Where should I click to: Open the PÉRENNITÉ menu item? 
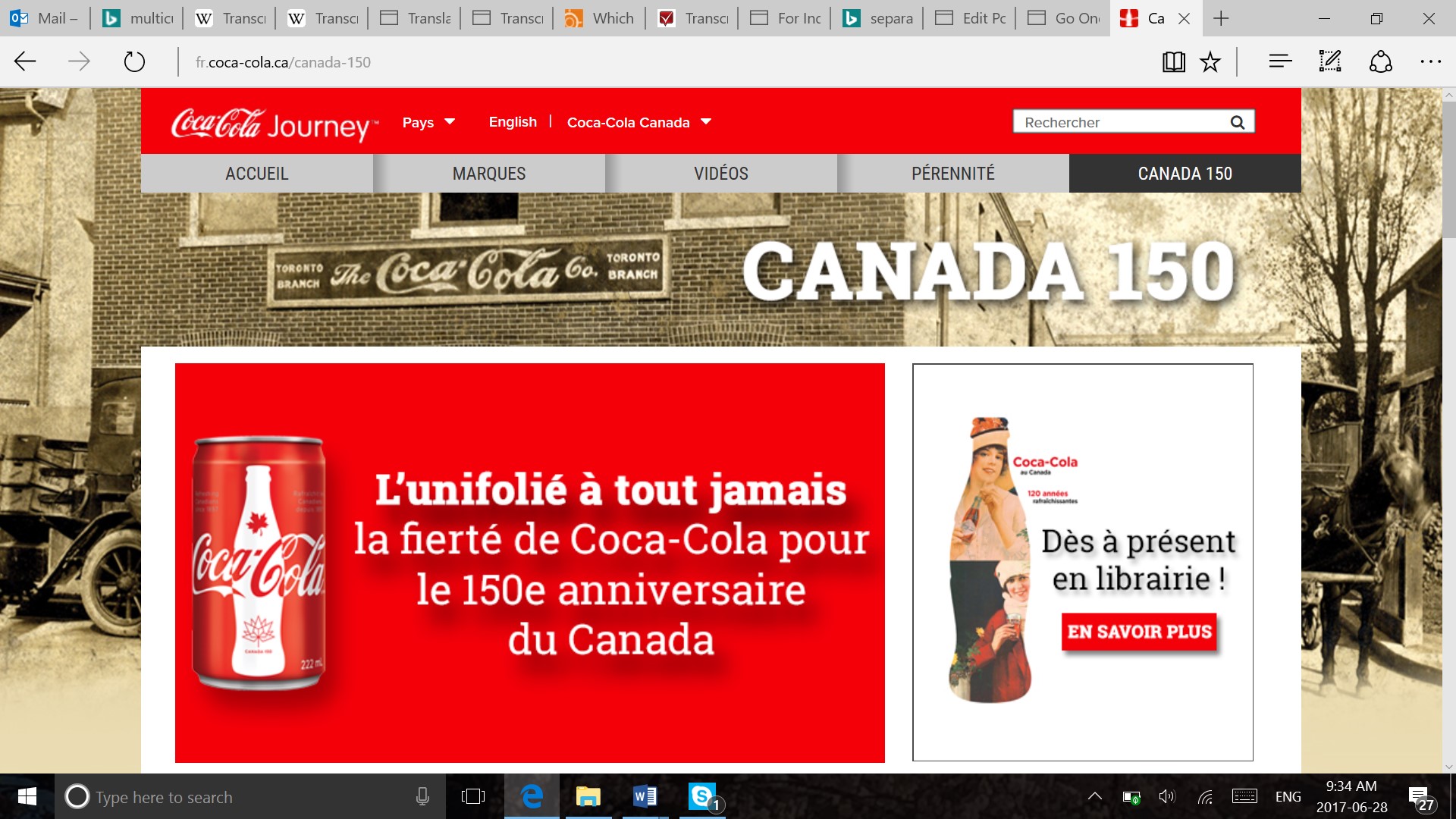953,174
